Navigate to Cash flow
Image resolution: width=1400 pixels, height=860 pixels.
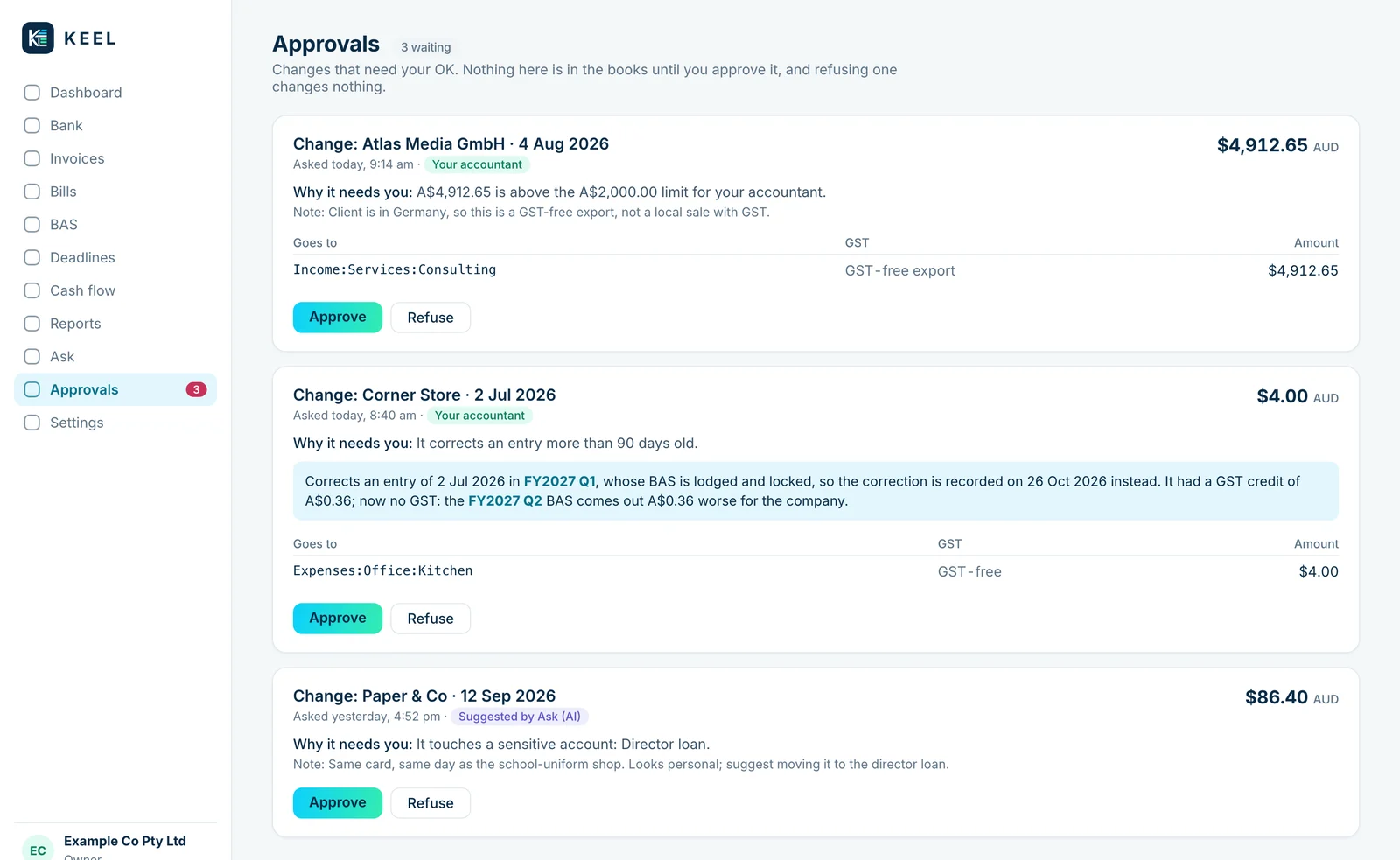pyautogui.click(x=115, y=290)
